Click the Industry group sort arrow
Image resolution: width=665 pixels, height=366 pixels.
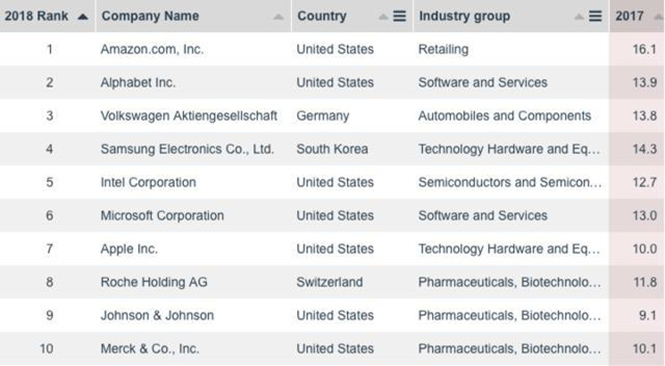pyautogui.click(x=579, y=17)
